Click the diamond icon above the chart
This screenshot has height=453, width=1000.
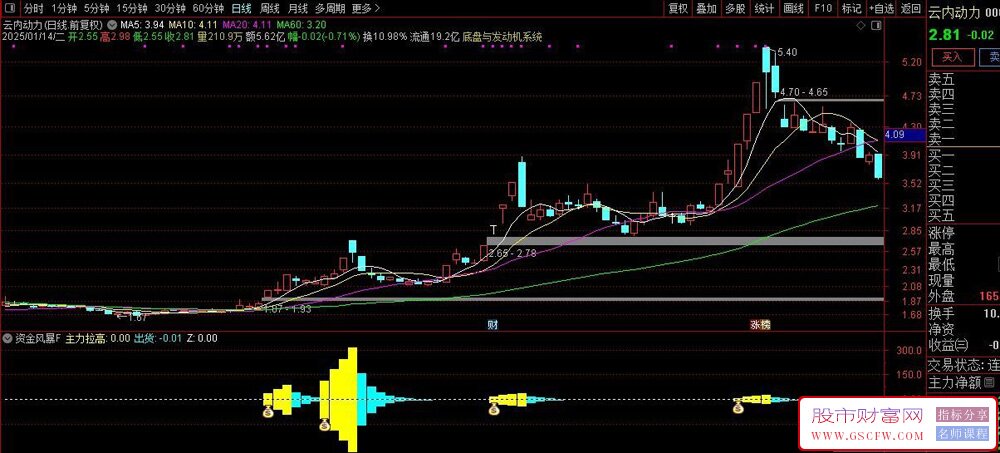[x=860, y=26]
